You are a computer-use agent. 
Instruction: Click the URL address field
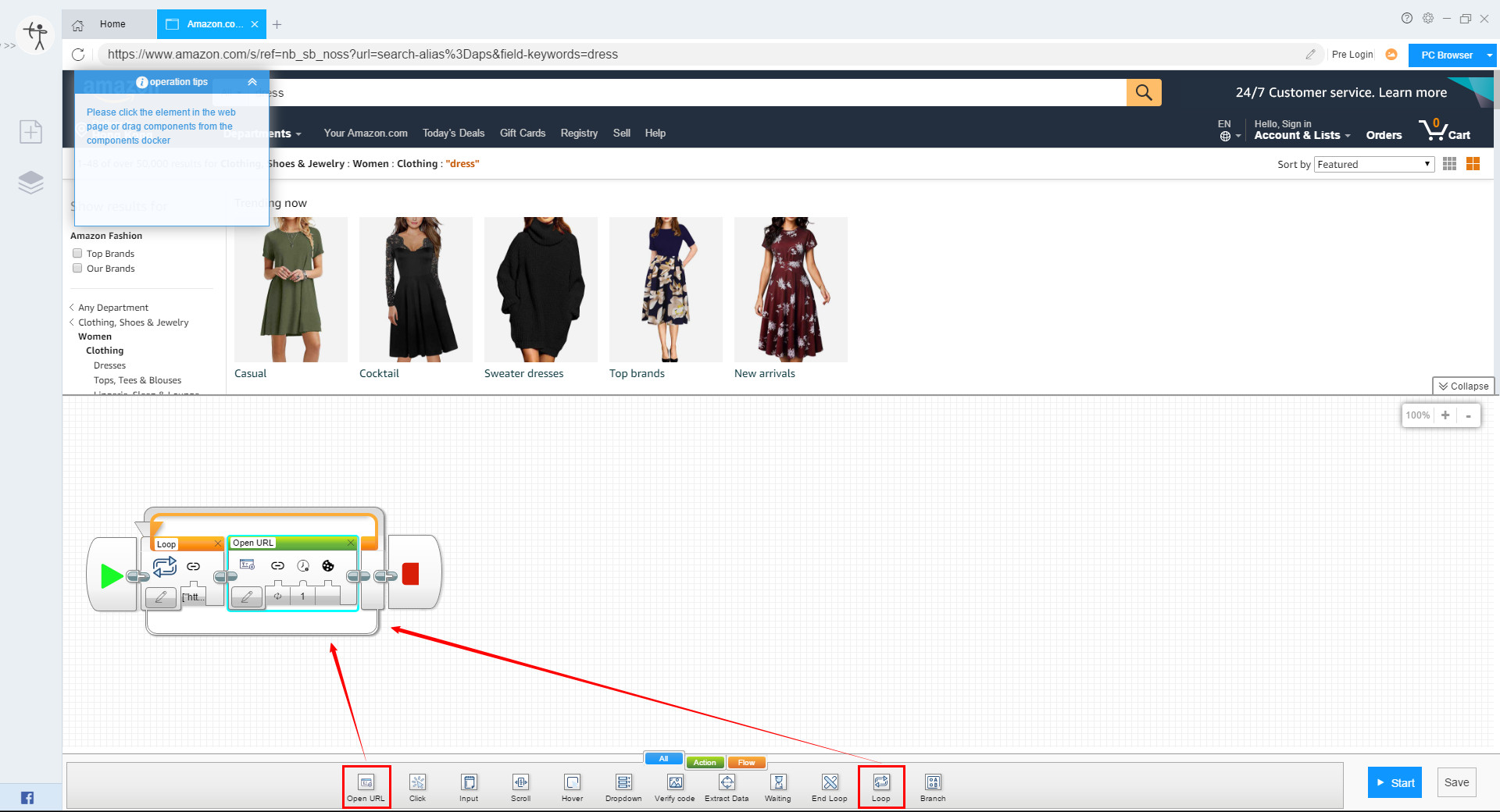click(x=703, y=54)
